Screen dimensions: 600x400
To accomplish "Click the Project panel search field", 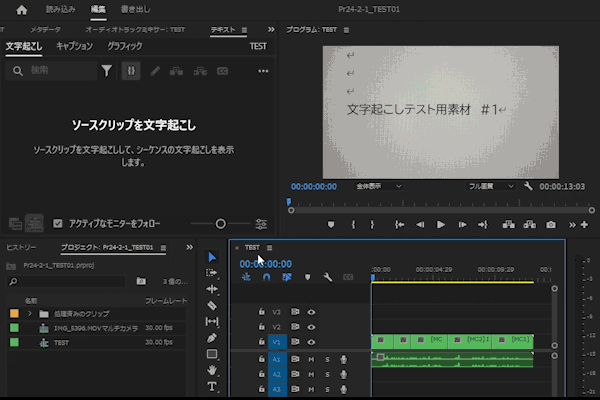I will [x=66, y=282].
